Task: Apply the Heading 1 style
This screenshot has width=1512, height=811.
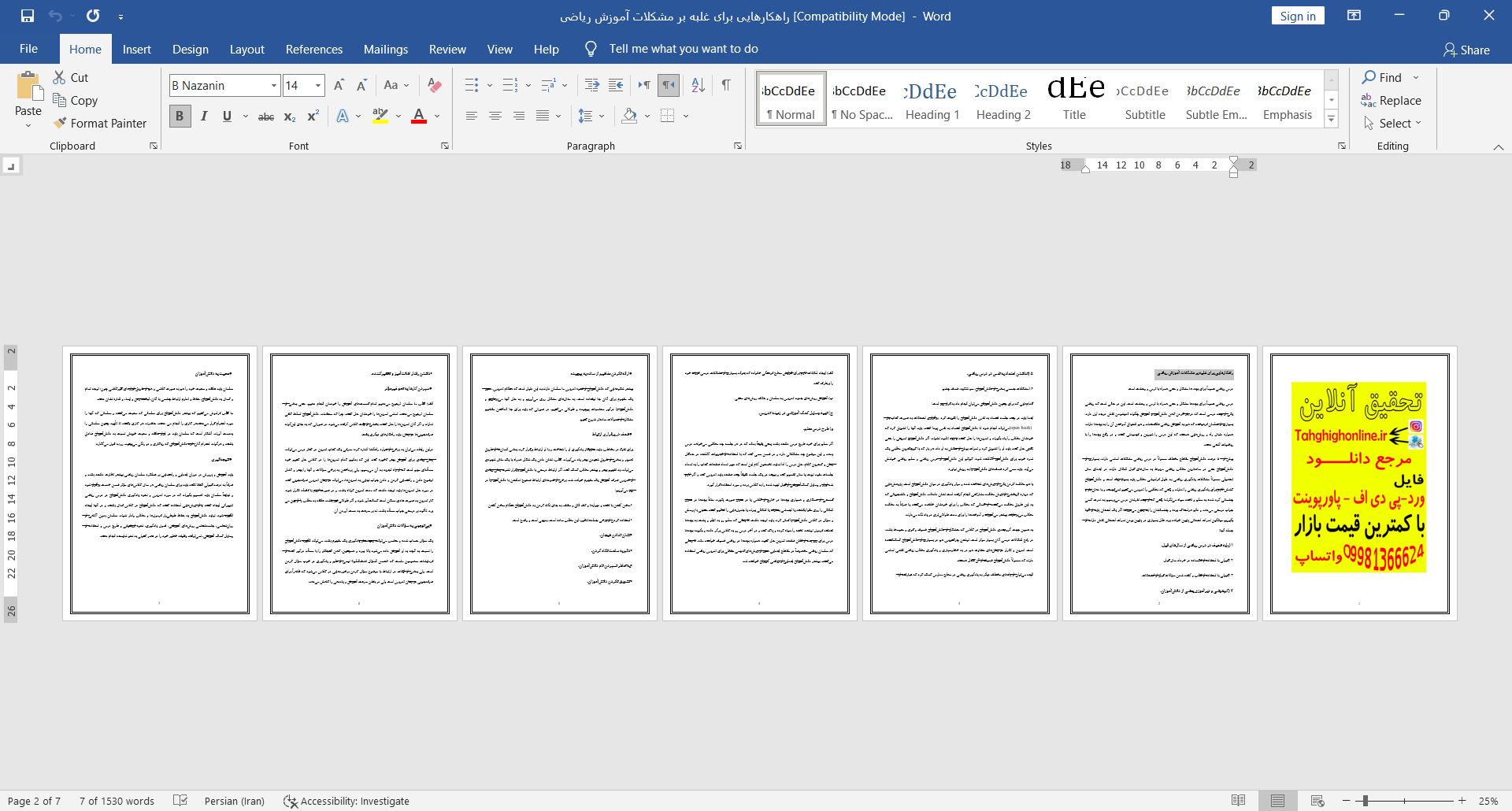Action: click(x=932, y=100)
